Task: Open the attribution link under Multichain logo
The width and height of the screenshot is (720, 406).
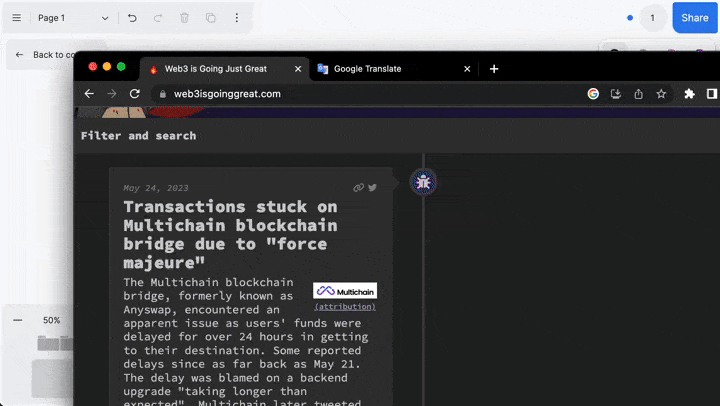Action: (x=345, y=307)
